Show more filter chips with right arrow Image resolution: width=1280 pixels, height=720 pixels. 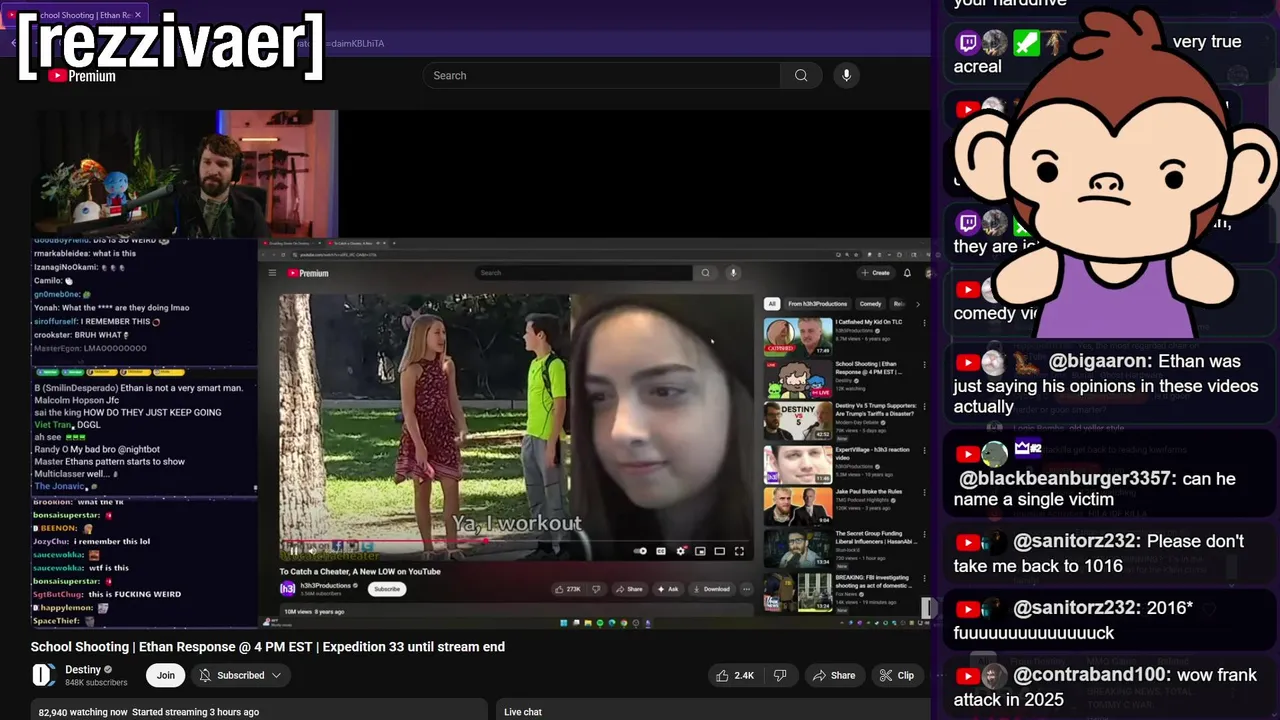pyautogui.click(x=918, y=304)
